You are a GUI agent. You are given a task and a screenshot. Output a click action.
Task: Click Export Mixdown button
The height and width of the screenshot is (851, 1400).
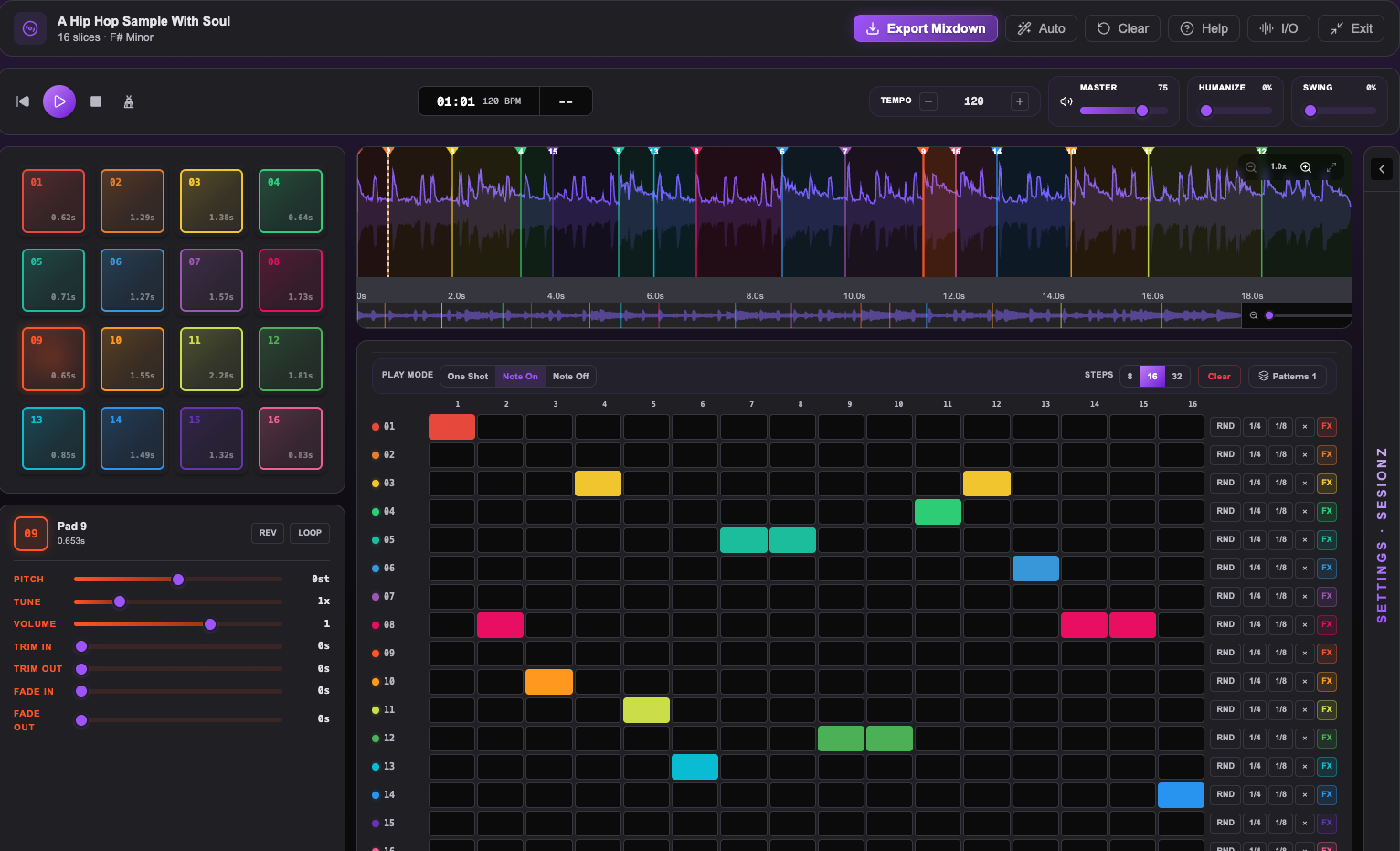(926, 28)
